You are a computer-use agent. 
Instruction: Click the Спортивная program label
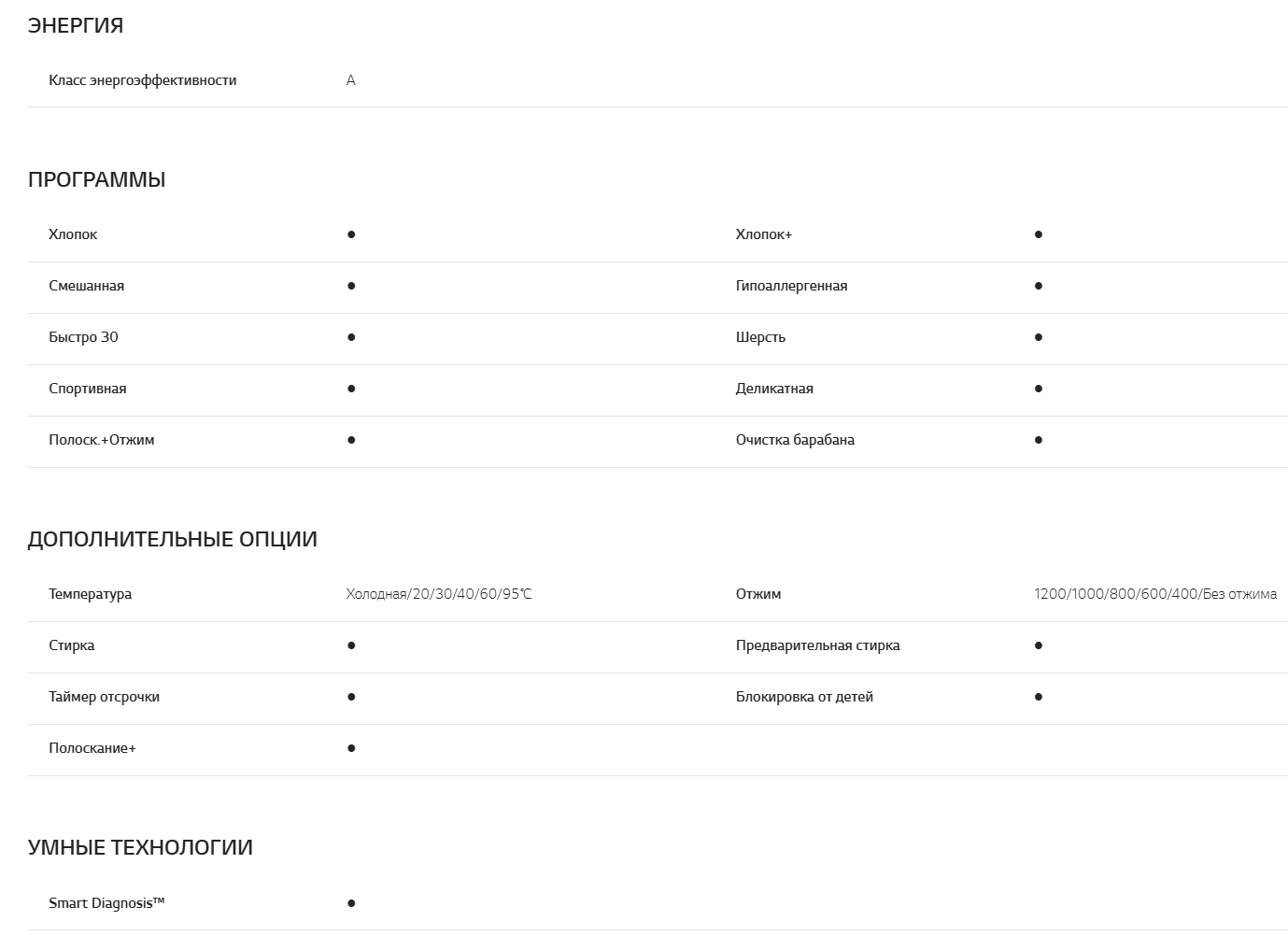[x=87, y=389]
